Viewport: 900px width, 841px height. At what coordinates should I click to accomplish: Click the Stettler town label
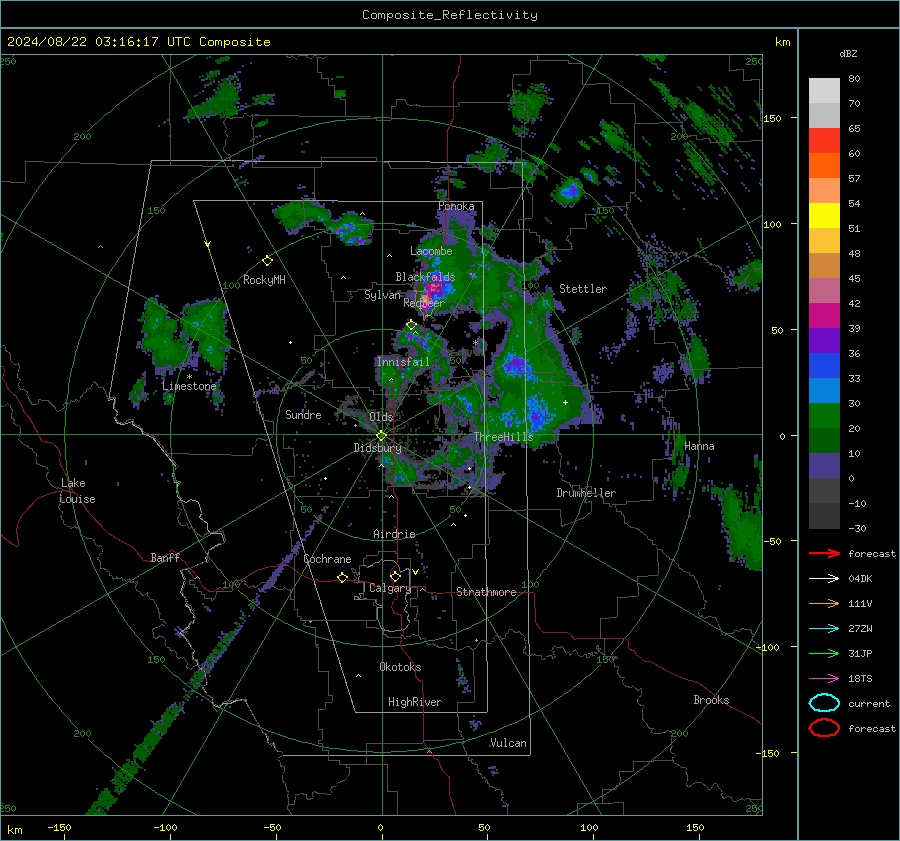(583, 289)
